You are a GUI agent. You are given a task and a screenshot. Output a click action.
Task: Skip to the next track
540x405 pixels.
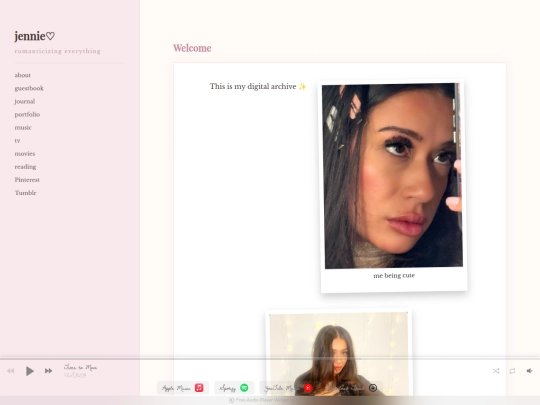49,371
